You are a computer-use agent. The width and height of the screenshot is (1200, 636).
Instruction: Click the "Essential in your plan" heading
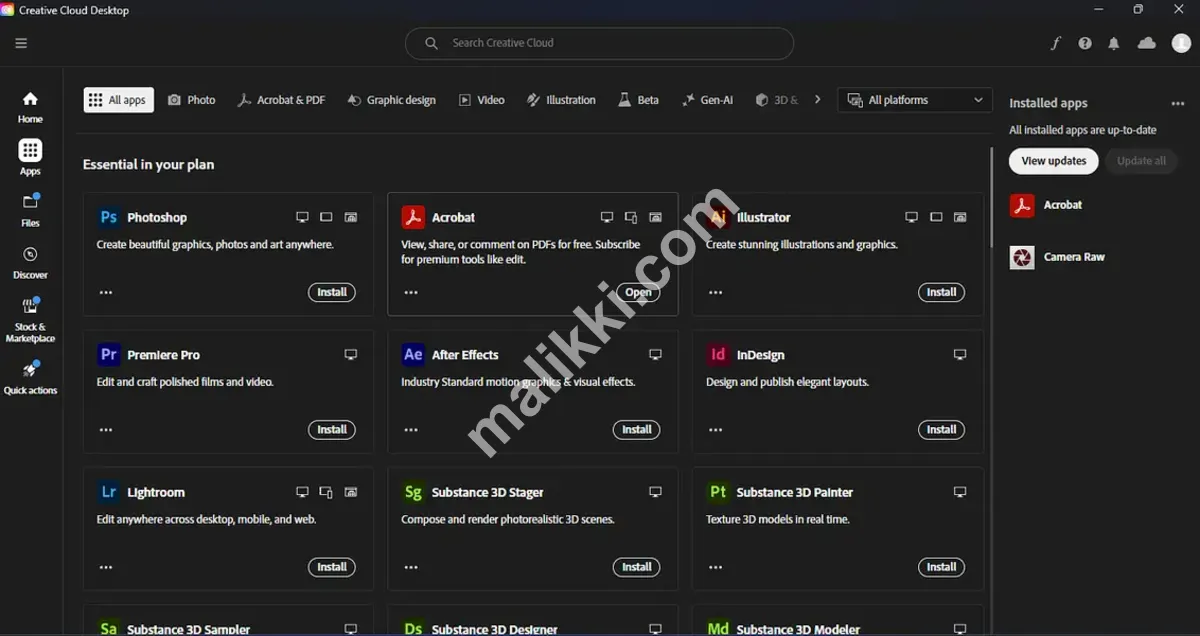149,165
